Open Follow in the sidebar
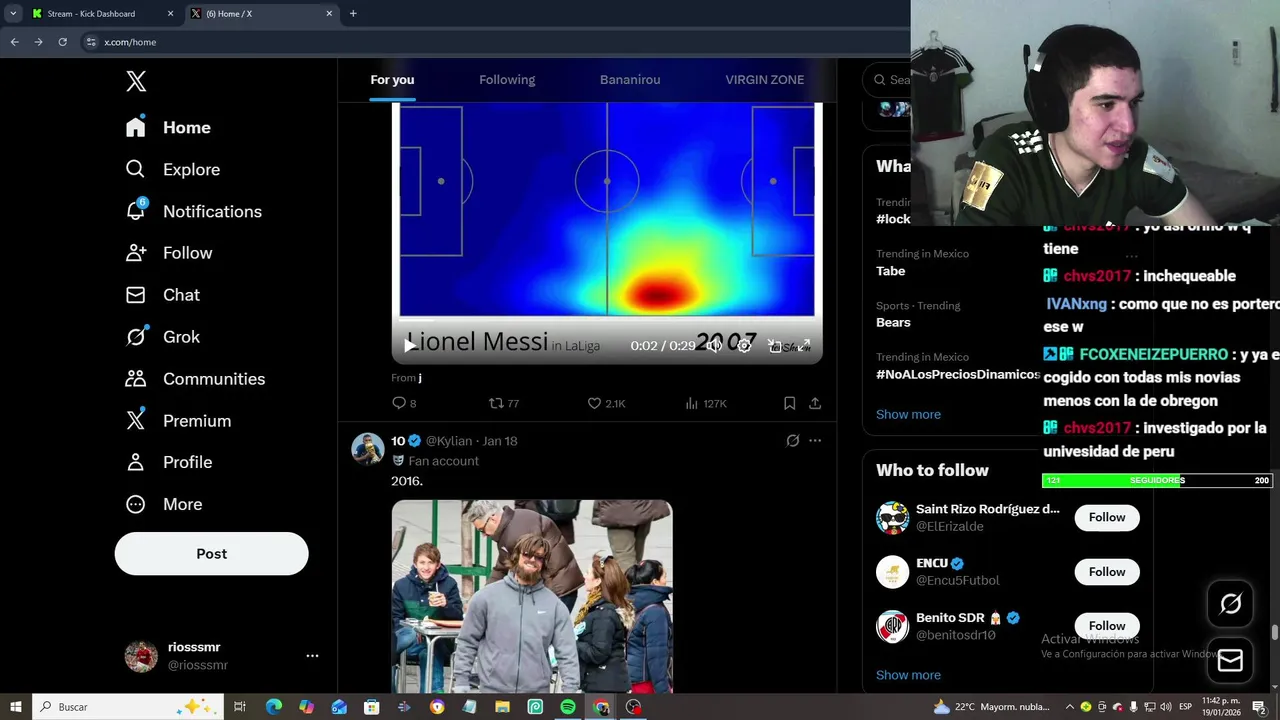1280x720 pixels. [169, 253]
